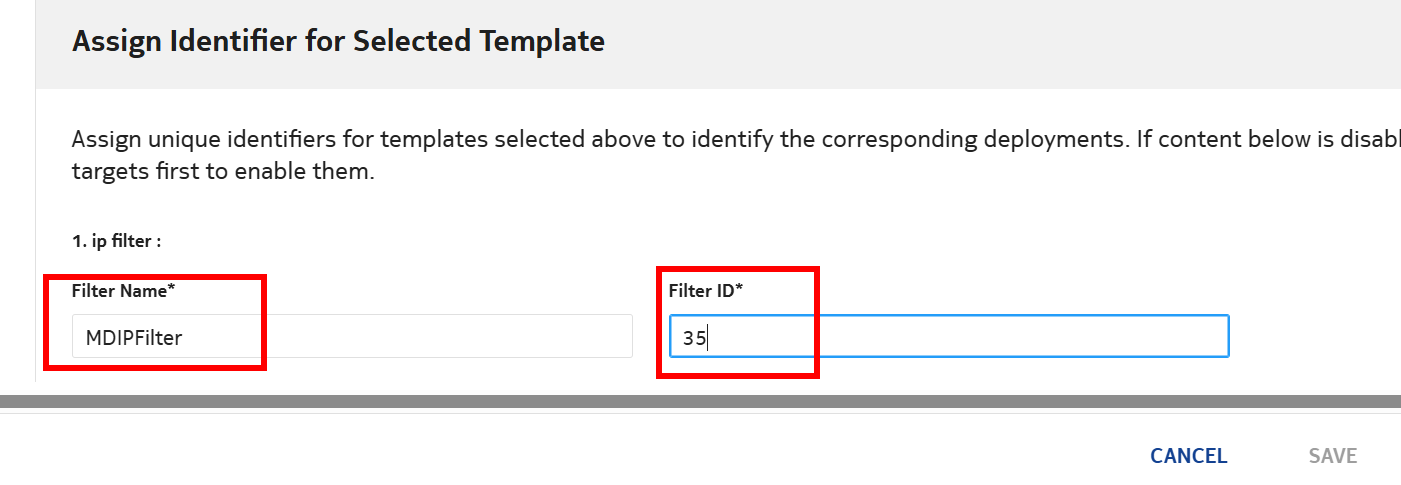Click the SAVE button
This screenshot has height=485, width=1401.
[1332, 456]
